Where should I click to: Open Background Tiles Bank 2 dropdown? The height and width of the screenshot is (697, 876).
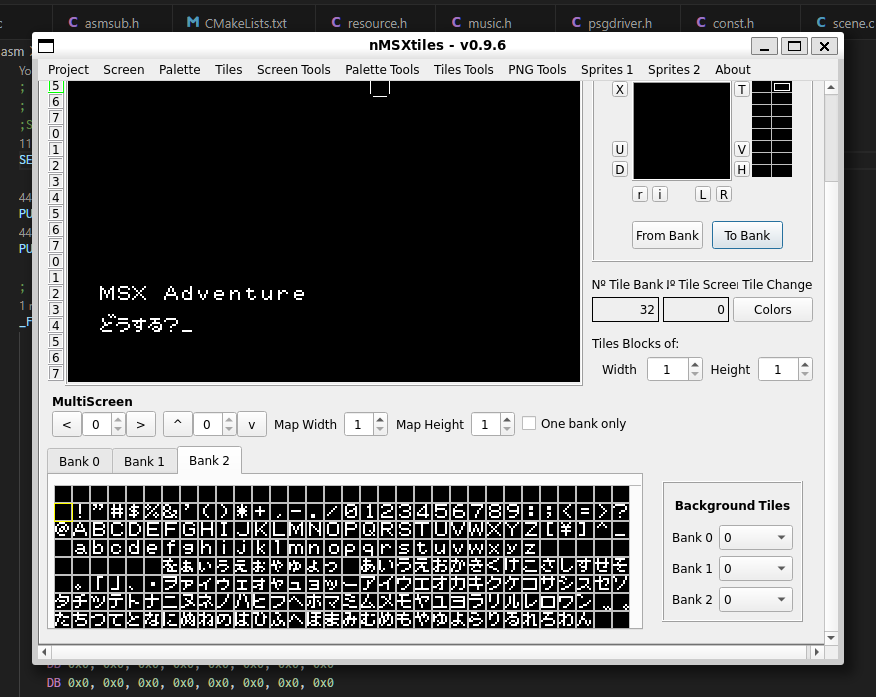point(755,599)
